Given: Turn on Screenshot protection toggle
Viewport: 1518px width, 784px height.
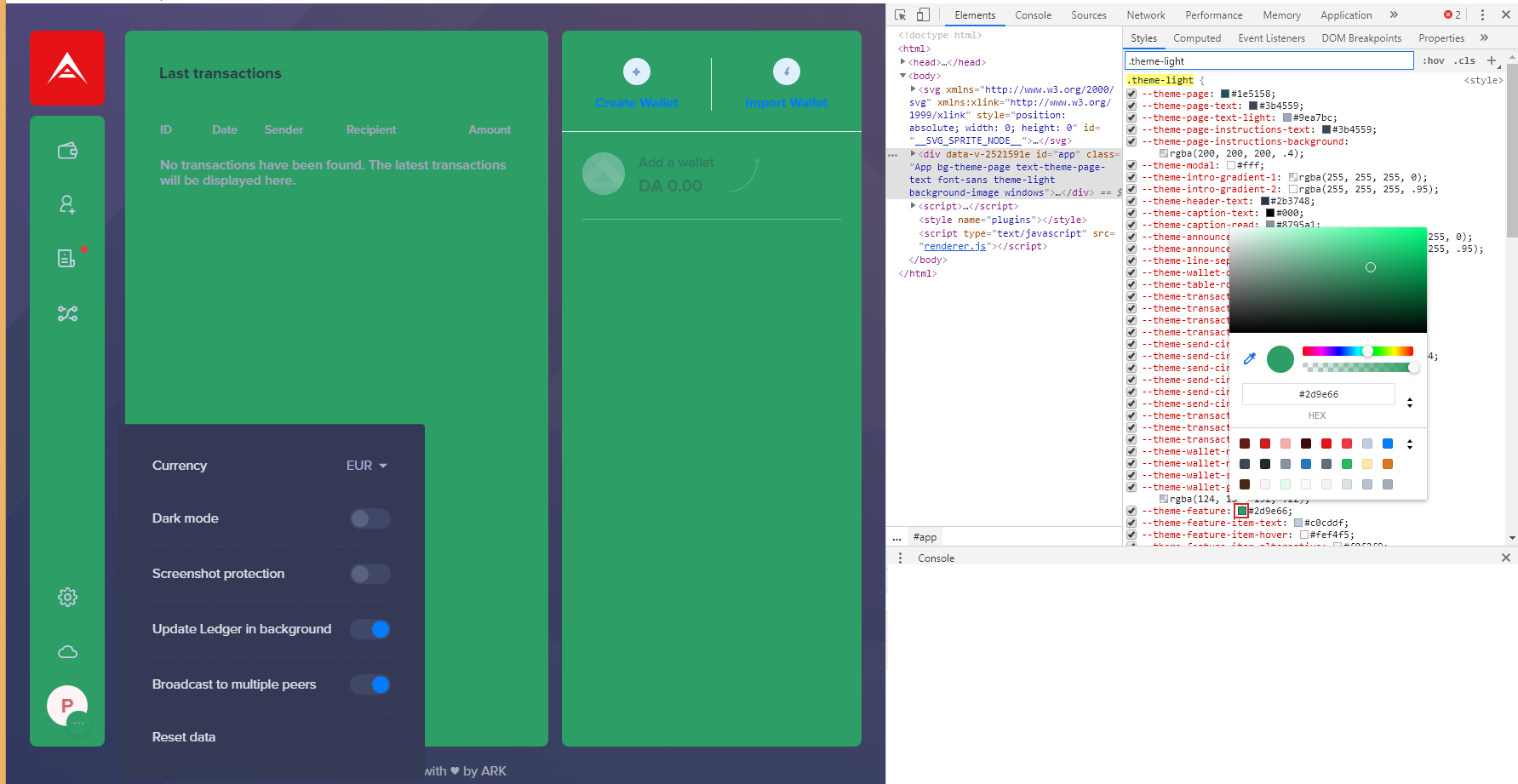Looking at the screenshot, I should 370,574.
